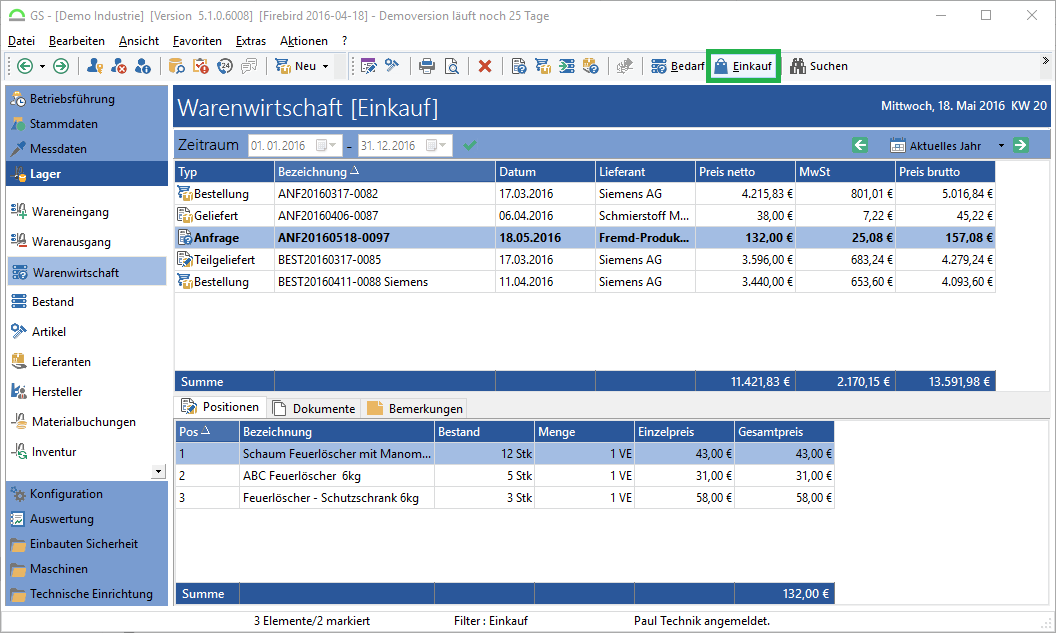The height and width of the screenshot is (633, 1056).
Task: Click the next period green arrow
Action: 1021,145
